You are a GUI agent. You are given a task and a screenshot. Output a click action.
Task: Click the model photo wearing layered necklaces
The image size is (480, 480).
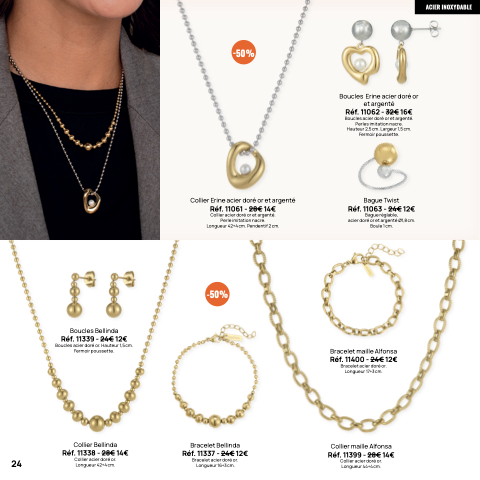pyautogui.click(x=80, y=120)
